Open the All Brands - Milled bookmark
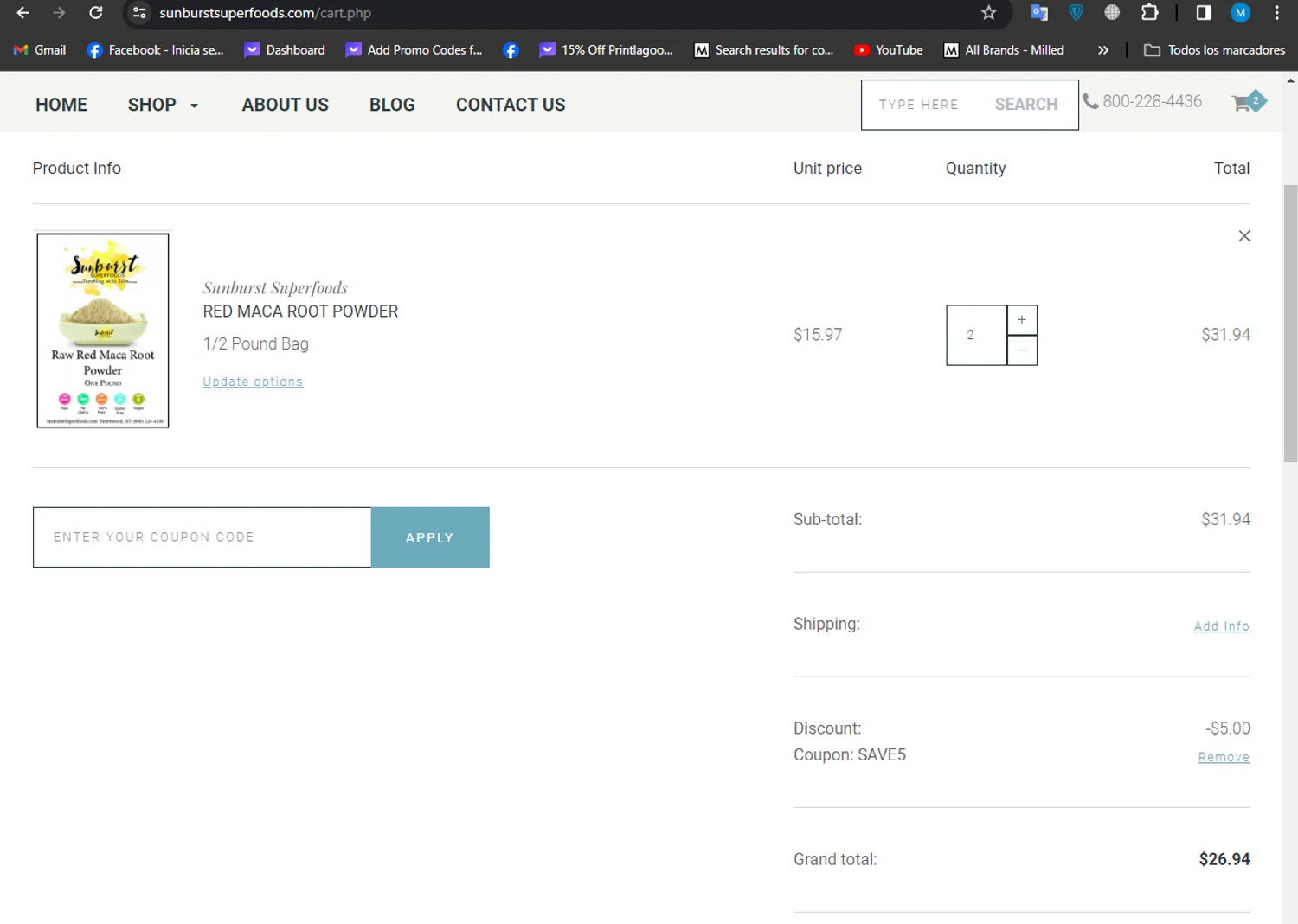 pos(1004,50)
